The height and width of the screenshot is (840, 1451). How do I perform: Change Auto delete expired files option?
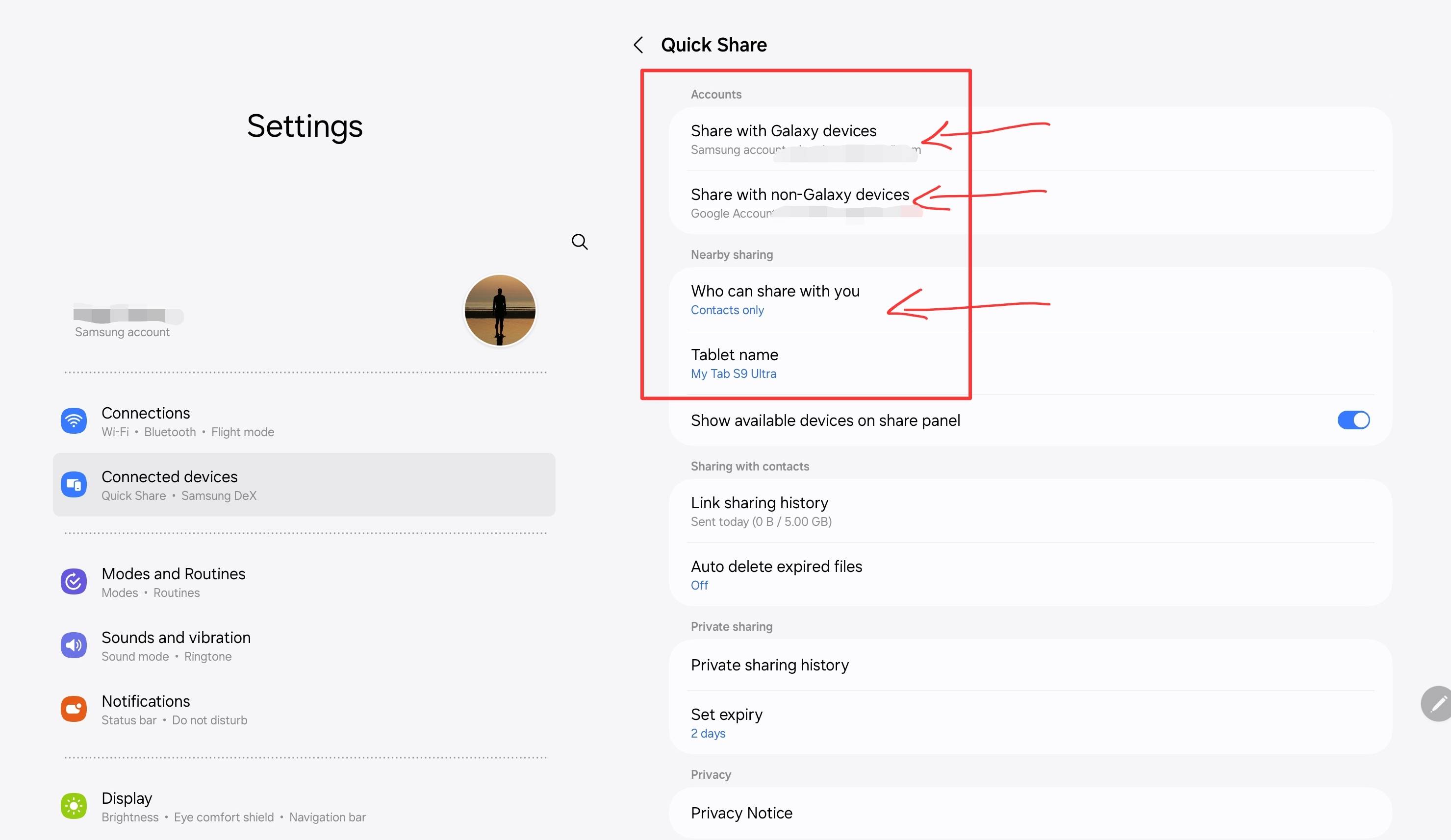776,574
